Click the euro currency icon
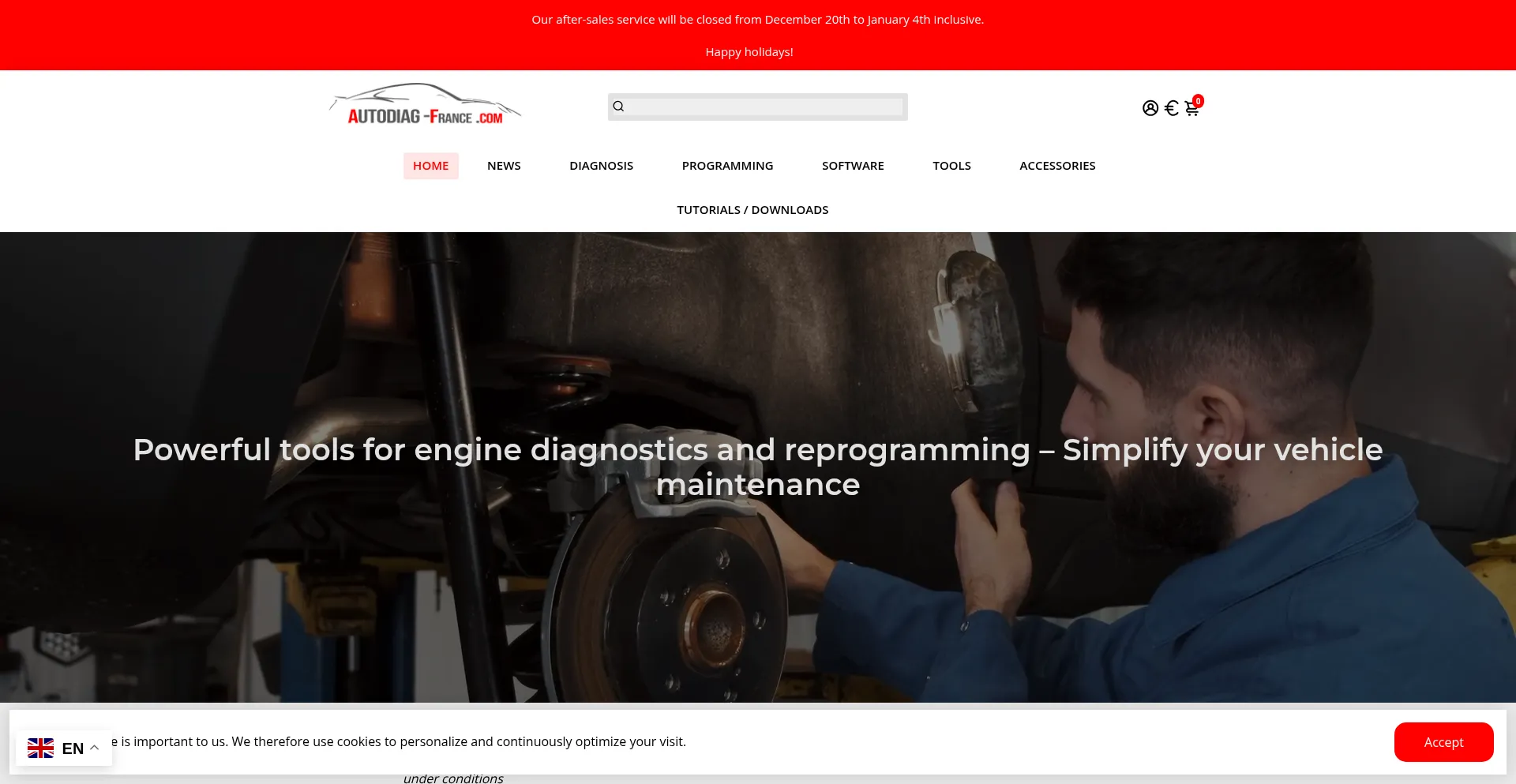 point(1170,107)
